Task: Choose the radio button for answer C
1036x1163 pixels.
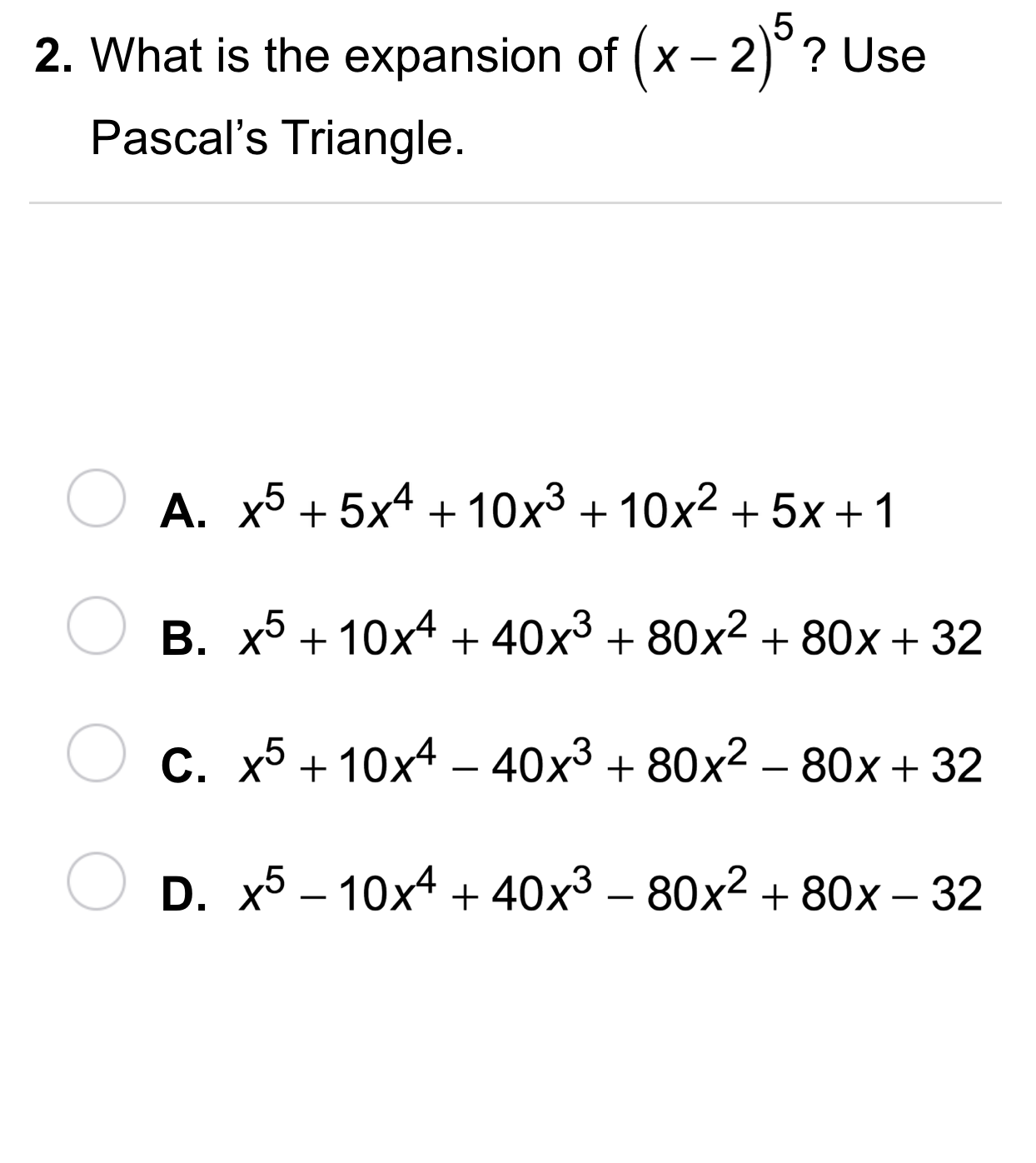Action: coord(97,753)
